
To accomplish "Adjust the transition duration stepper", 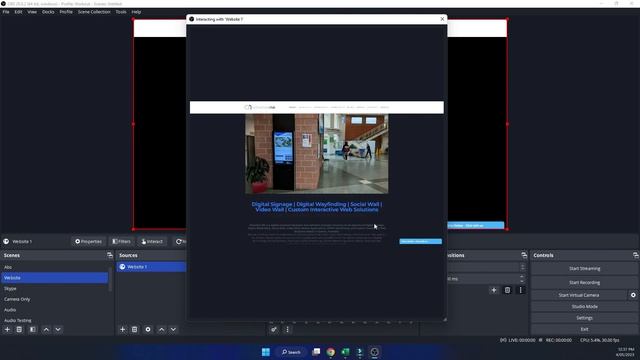I will point(522,279).
